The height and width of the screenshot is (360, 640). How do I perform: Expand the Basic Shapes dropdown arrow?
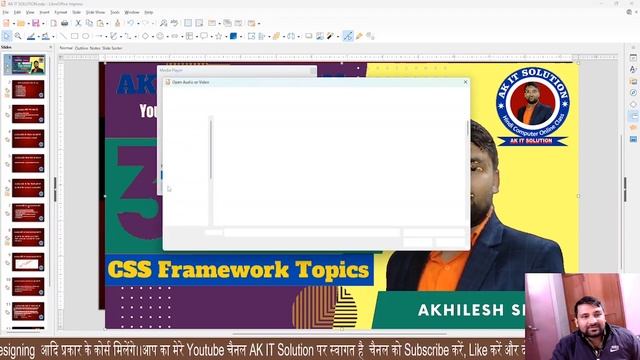tap(153, 37)
